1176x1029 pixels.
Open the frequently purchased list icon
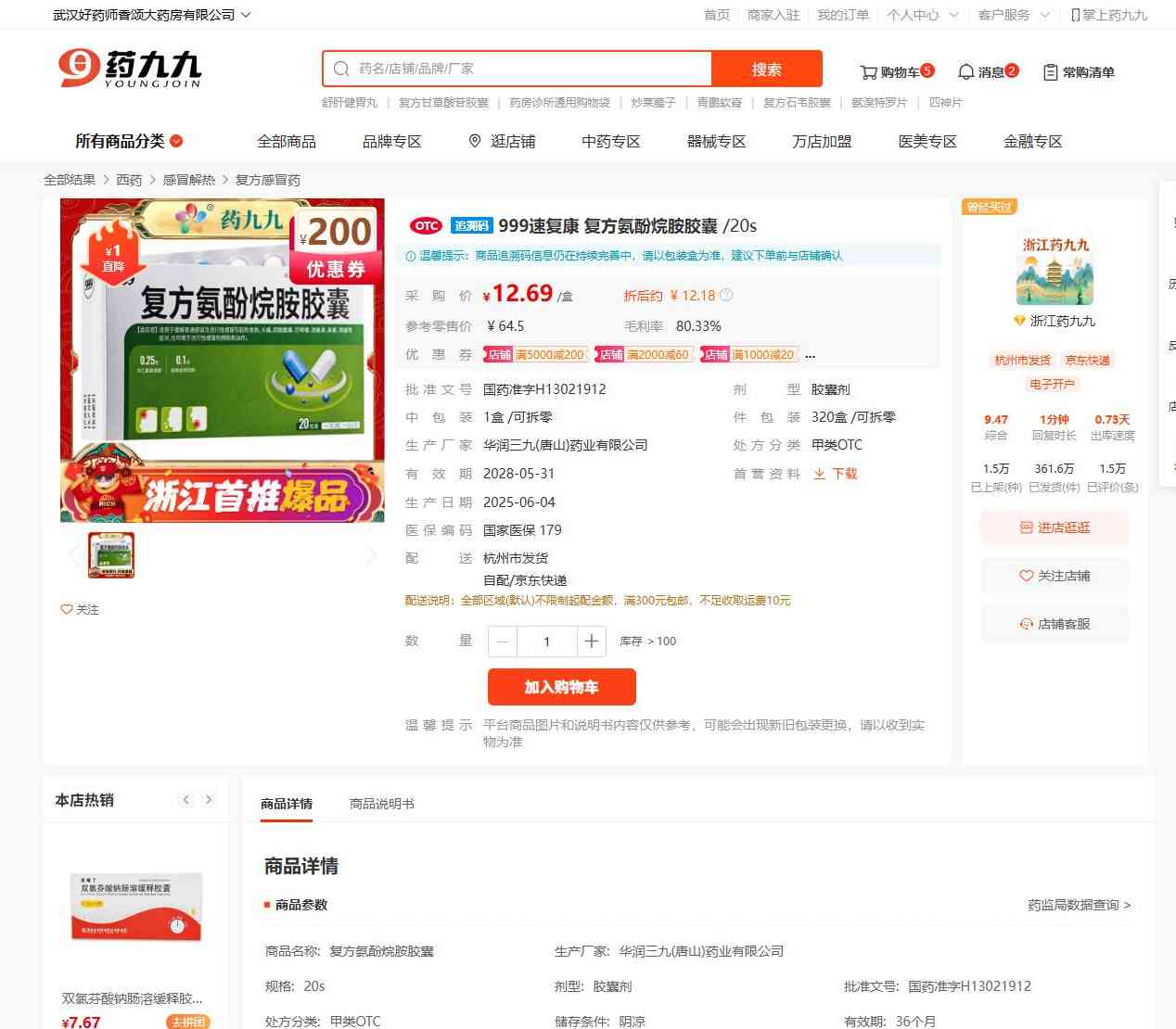click(1050, 72)
